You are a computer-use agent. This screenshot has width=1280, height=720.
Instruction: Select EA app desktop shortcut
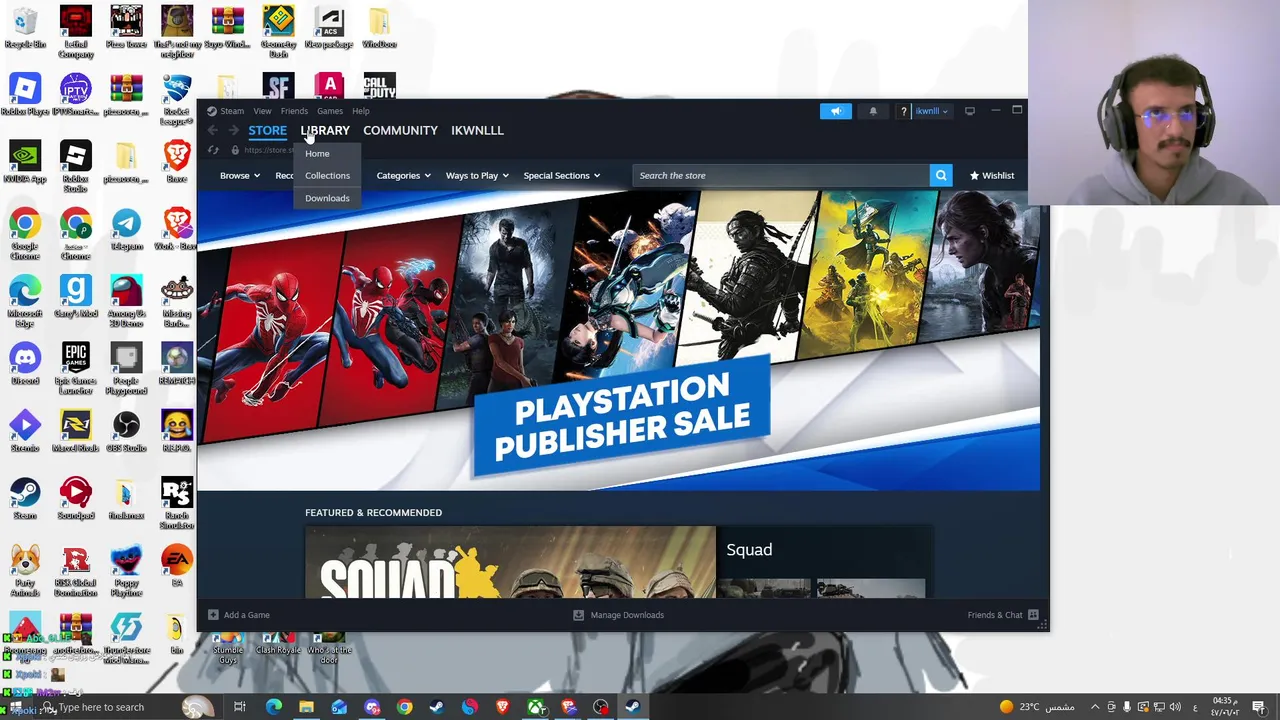(x=177, y=565)
